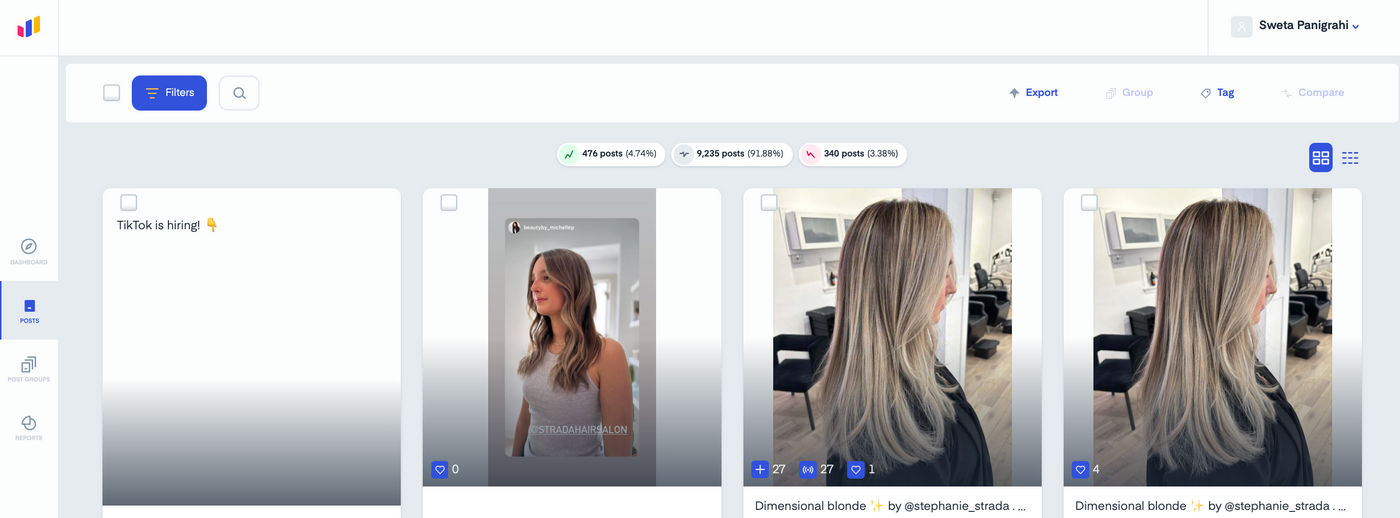The image size is (1400, 518).
Task: Go to Post Groups in sidebar
Action: [x=29, y=369]
